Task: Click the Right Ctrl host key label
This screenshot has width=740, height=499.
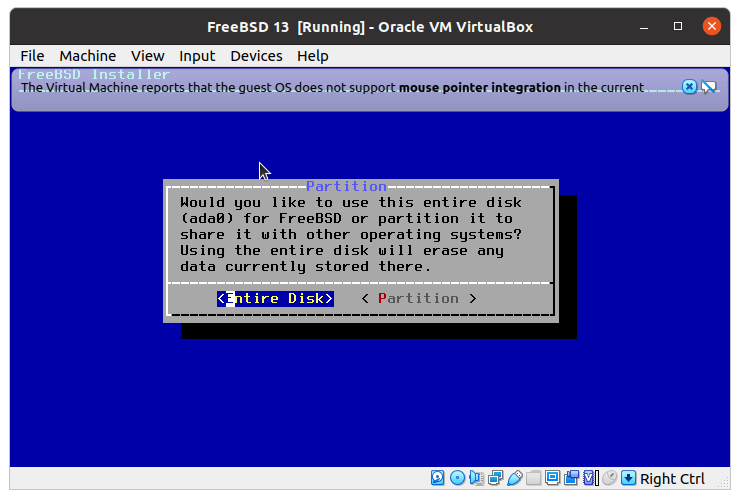Action: (x=672, y=479)
